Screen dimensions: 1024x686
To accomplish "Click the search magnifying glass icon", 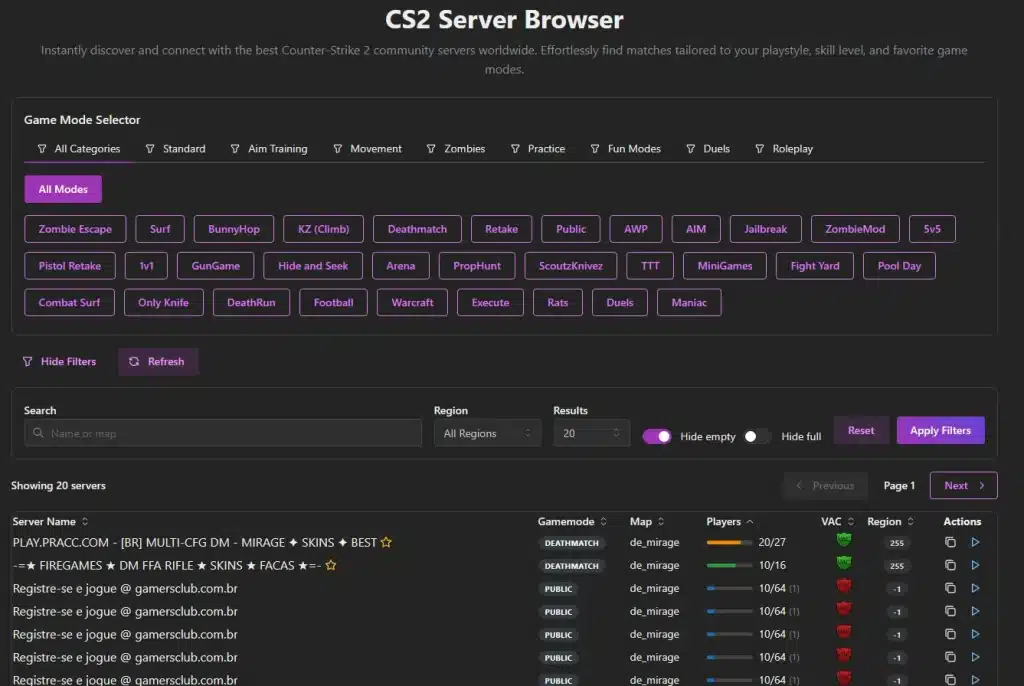I will tap(39, 432).
